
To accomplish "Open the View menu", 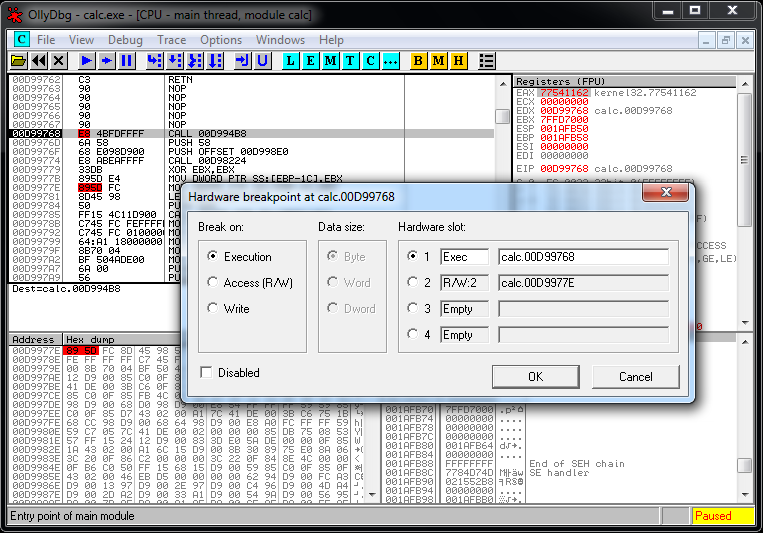I will [81, 40].
